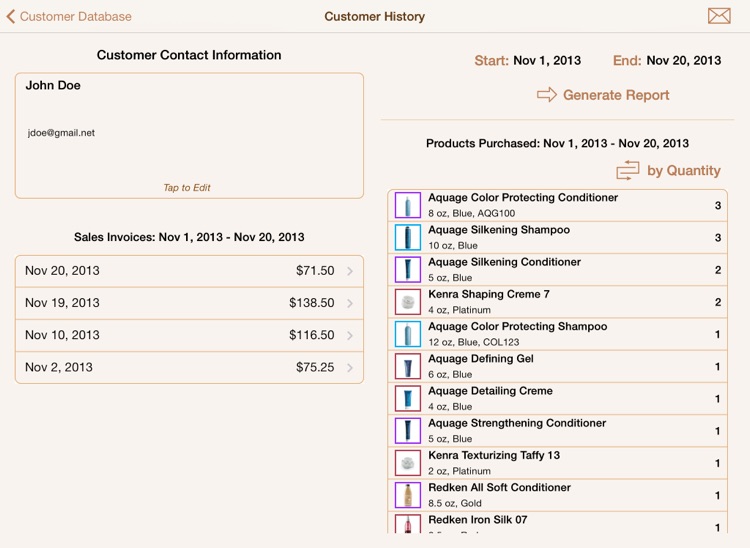Select Redken Iron Silk 07 name
Viewport: 750px width, 548px height.
tap(477, 520)
